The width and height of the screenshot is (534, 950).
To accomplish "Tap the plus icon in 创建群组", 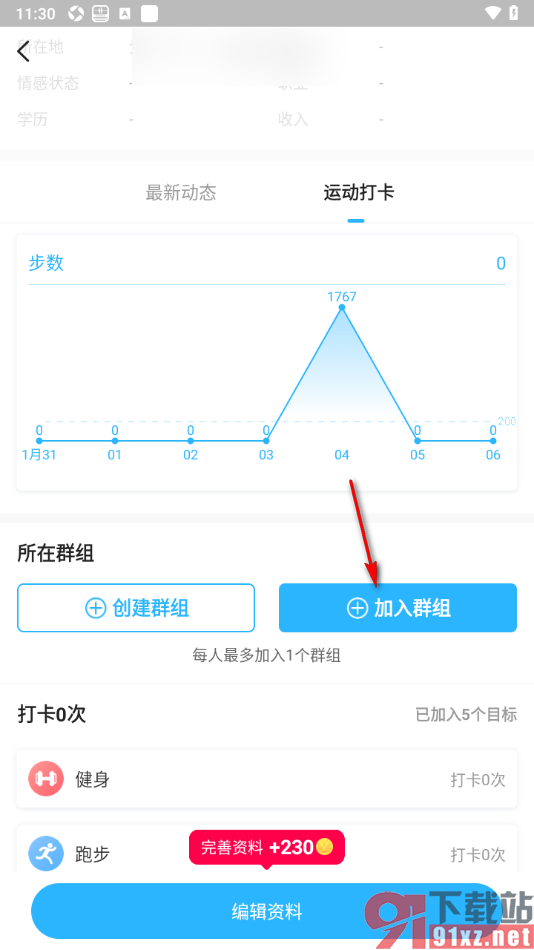I will tap(95, 608).
